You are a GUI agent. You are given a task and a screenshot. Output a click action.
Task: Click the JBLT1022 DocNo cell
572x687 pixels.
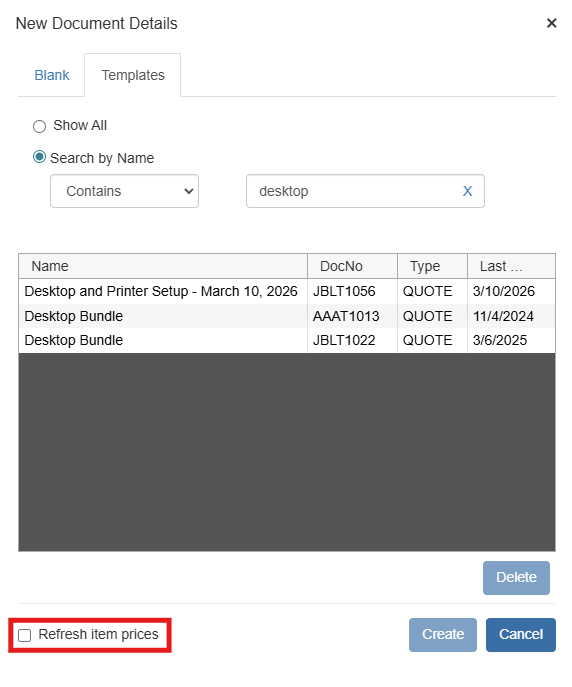click(353, 340)
